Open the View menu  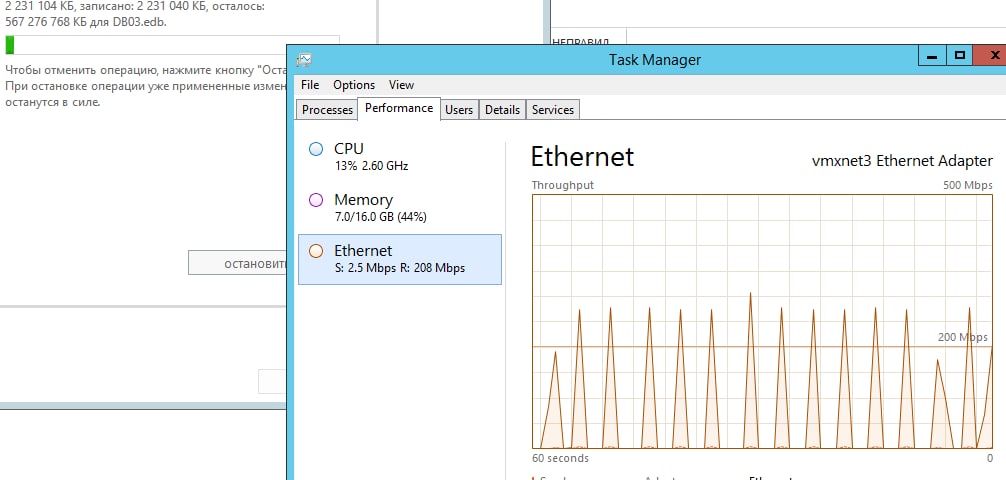(x=401, y=85)
